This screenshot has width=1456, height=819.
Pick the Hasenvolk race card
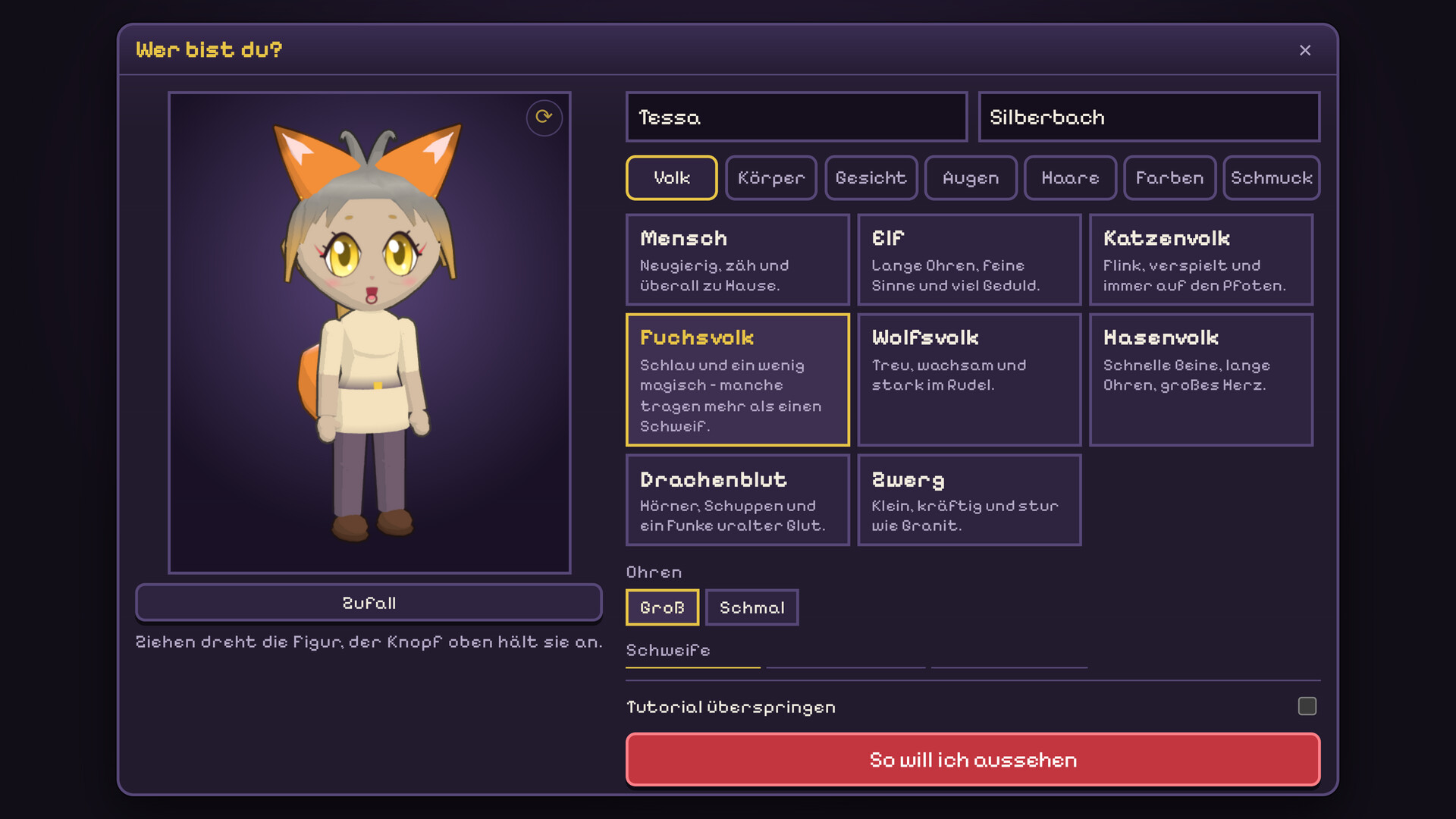[1200, 379]
